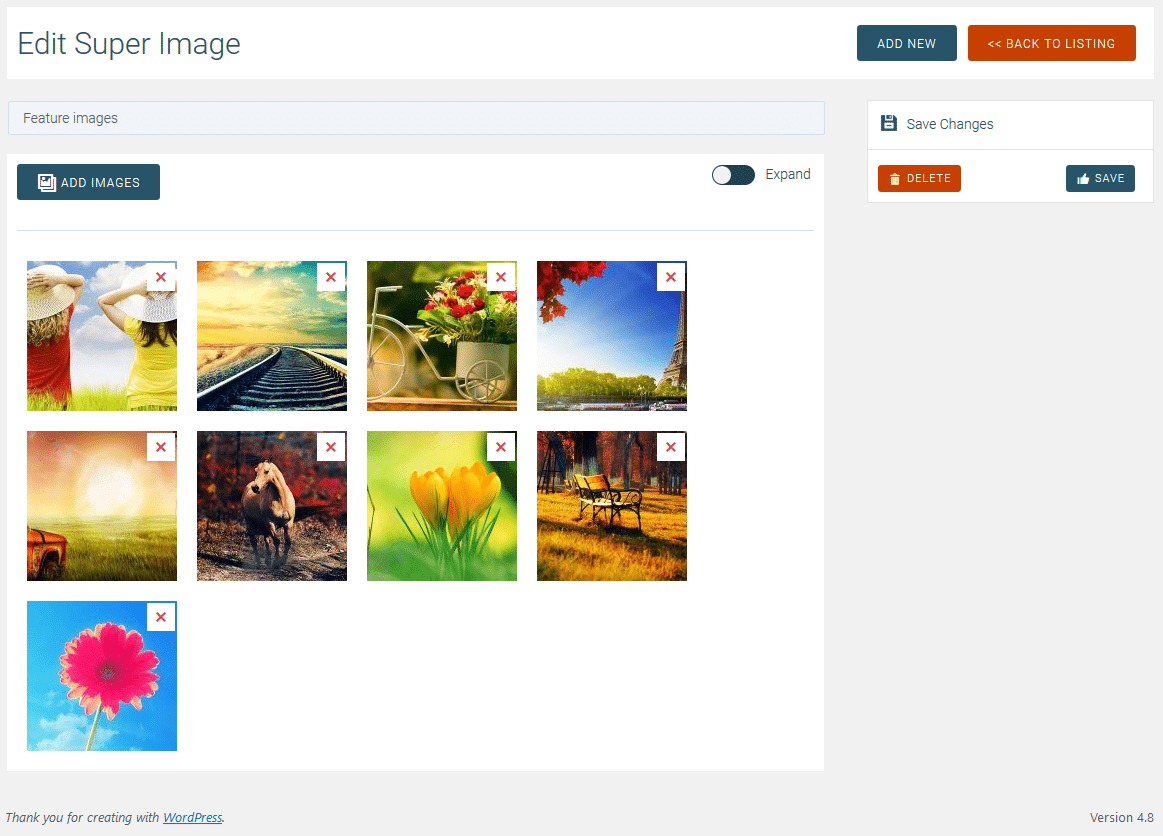Expand the Feature images panel header
The height and width of the screenshot is (836, 1163).
pyautogui.click(x=416, y=118)
